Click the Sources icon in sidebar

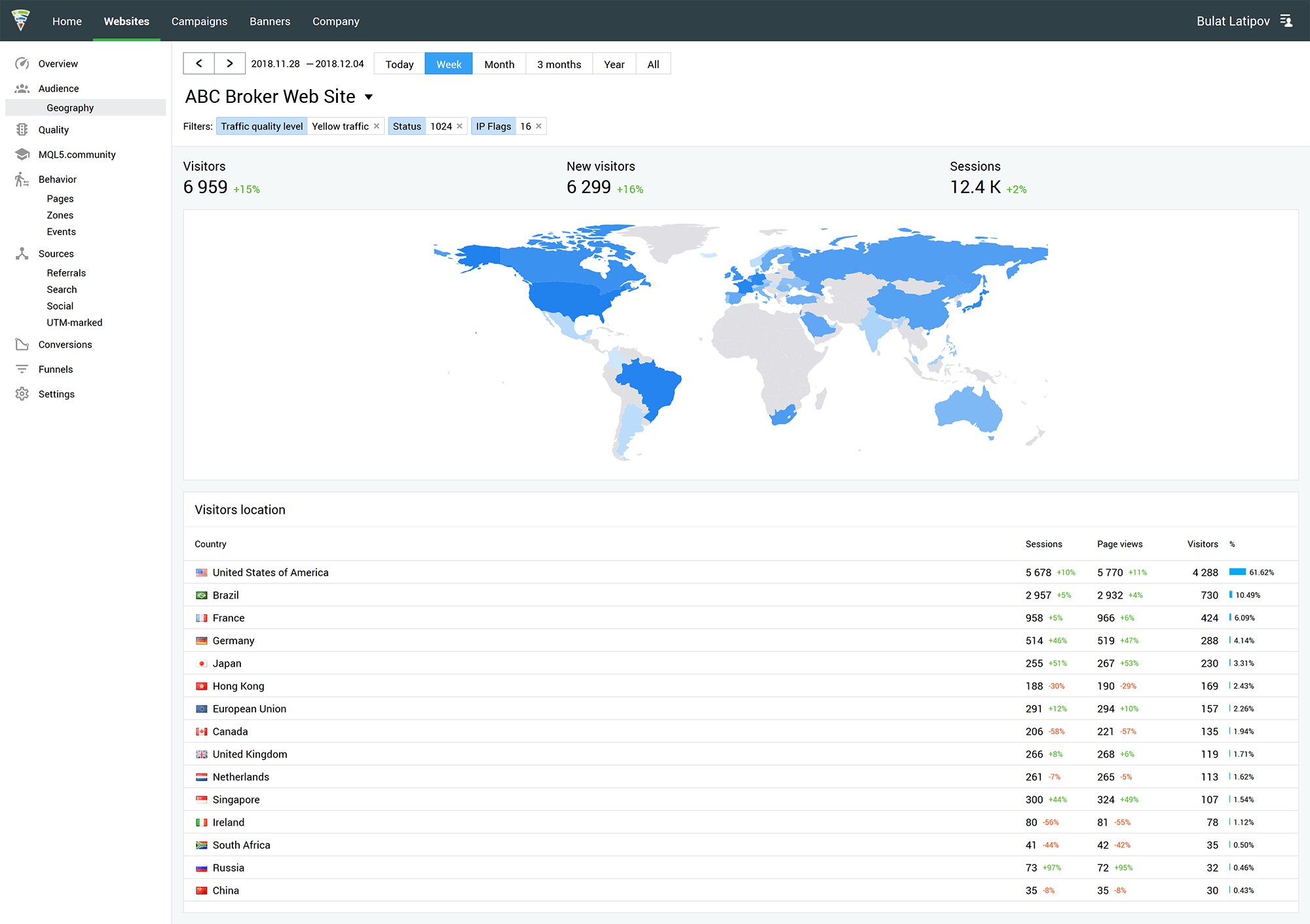[x=22, y=253]
